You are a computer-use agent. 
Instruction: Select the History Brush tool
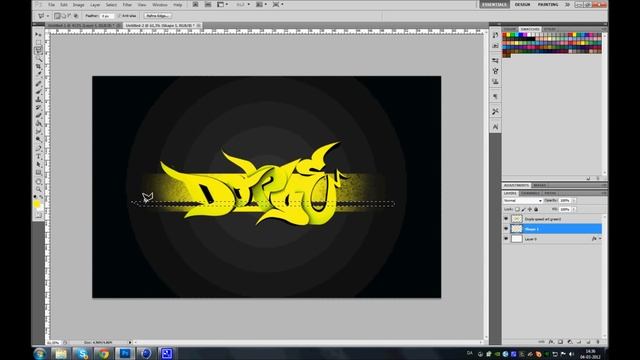[x=38, y=107]
